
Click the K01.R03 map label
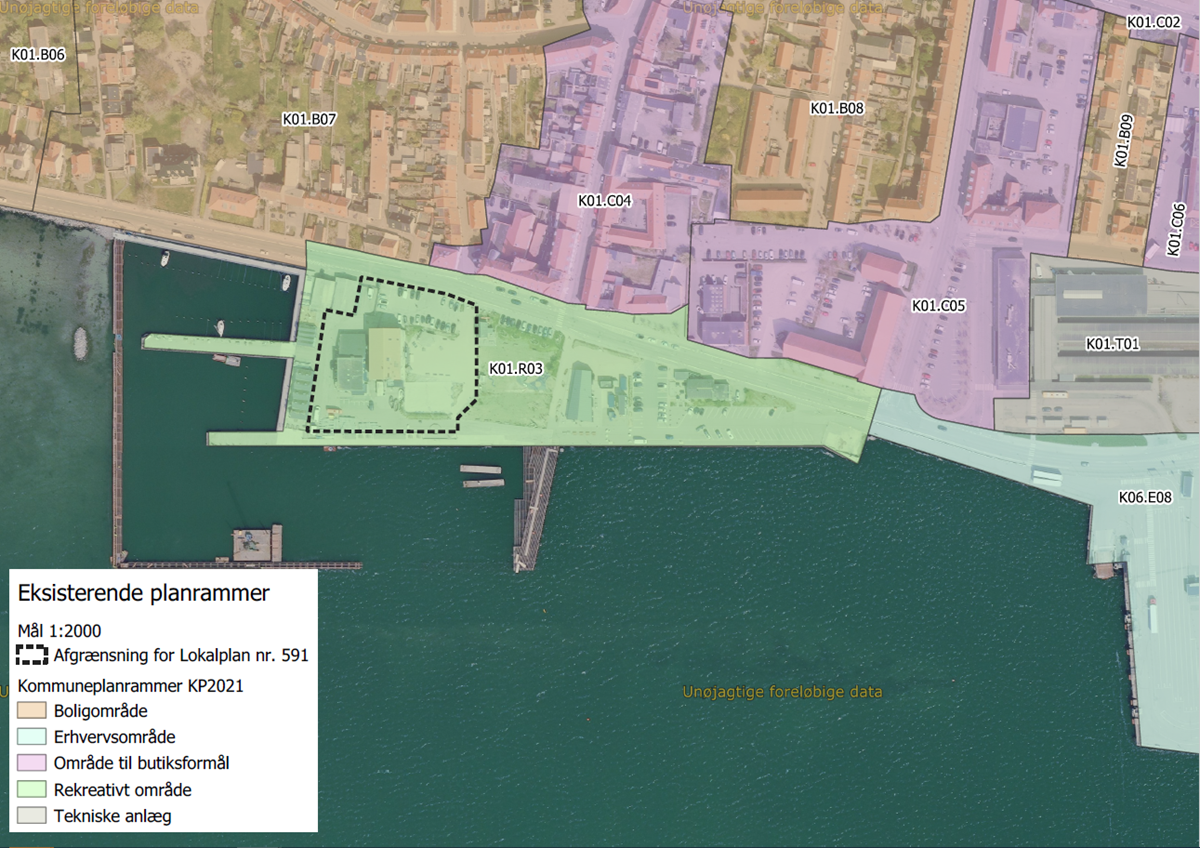click(515, 369)
